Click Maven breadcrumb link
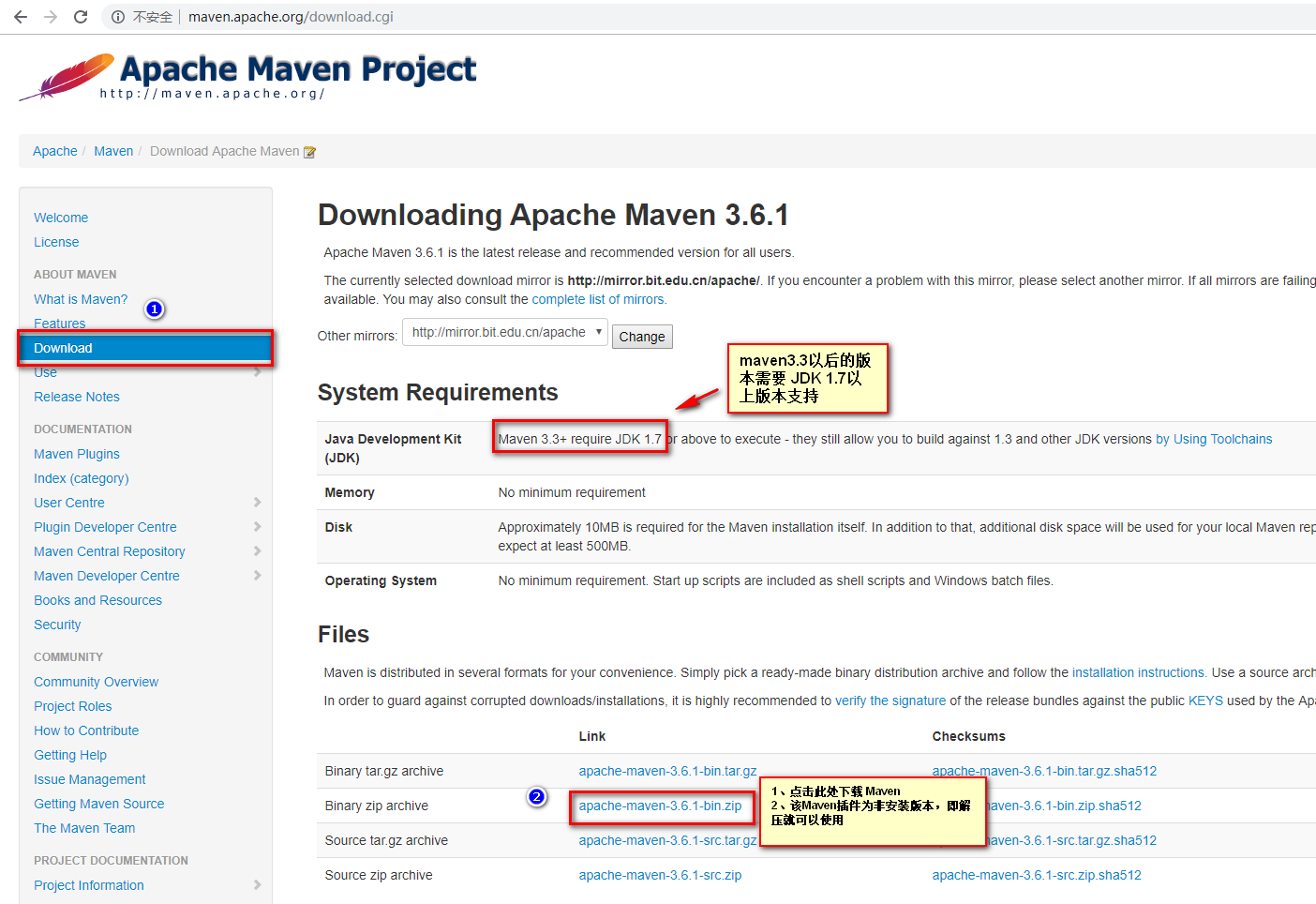 [x=113, y=151]
